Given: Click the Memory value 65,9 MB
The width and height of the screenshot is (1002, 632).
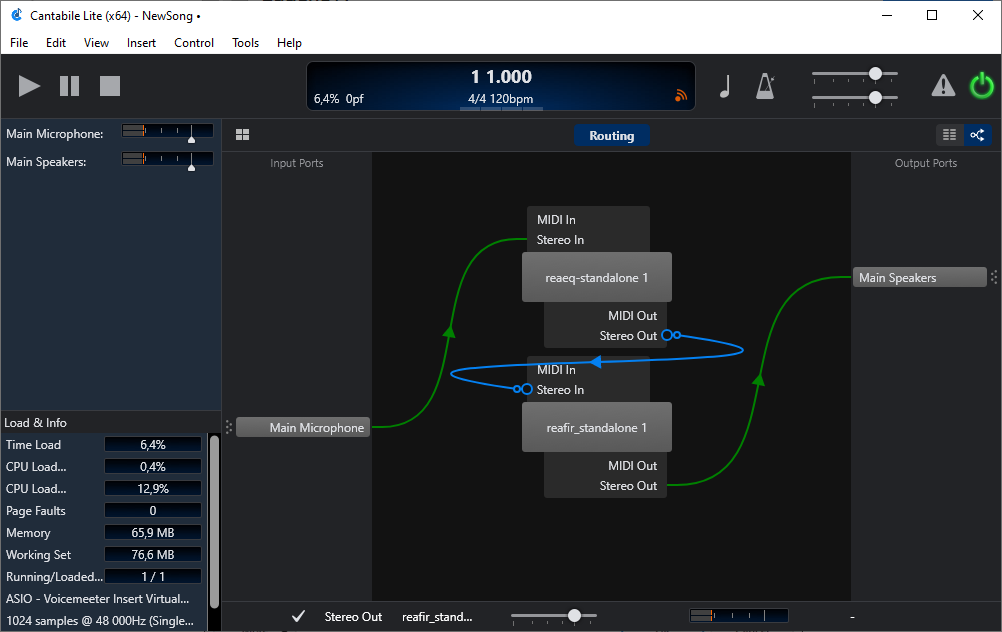Looking at the screenshot, I should click(x=153, y=533).
